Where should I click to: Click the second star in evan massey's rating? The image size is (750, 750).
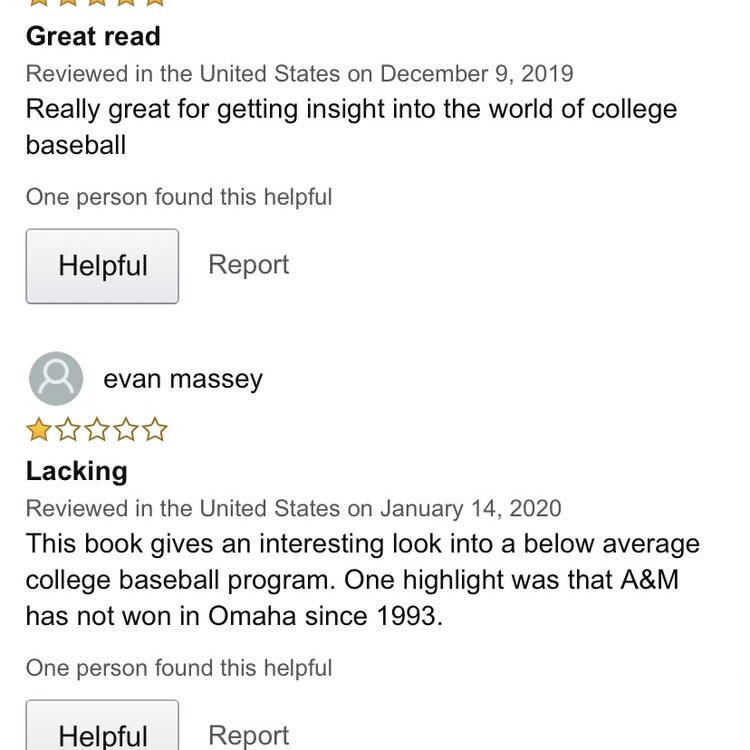point(68,431)
